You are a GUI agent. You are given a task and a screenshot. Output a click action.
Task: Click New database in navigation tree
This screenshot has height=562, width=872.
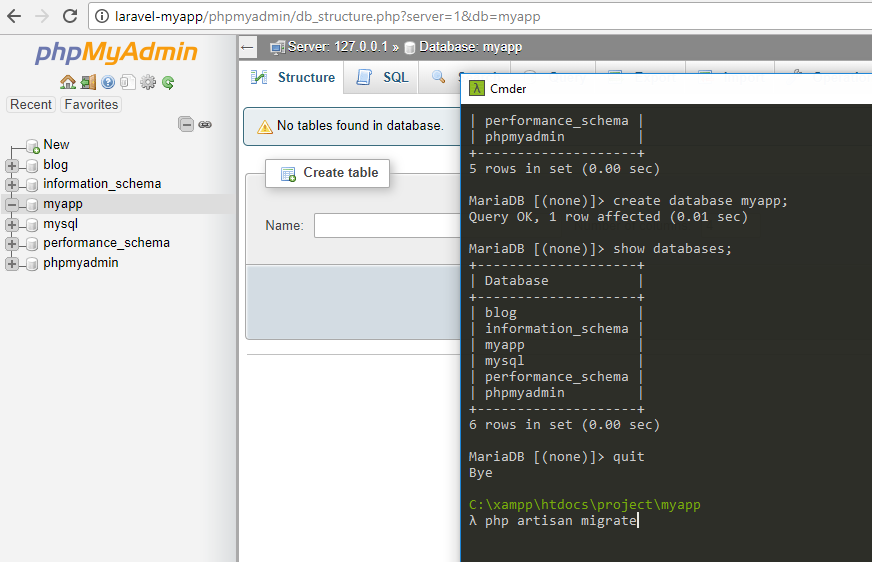coord(56,145)
